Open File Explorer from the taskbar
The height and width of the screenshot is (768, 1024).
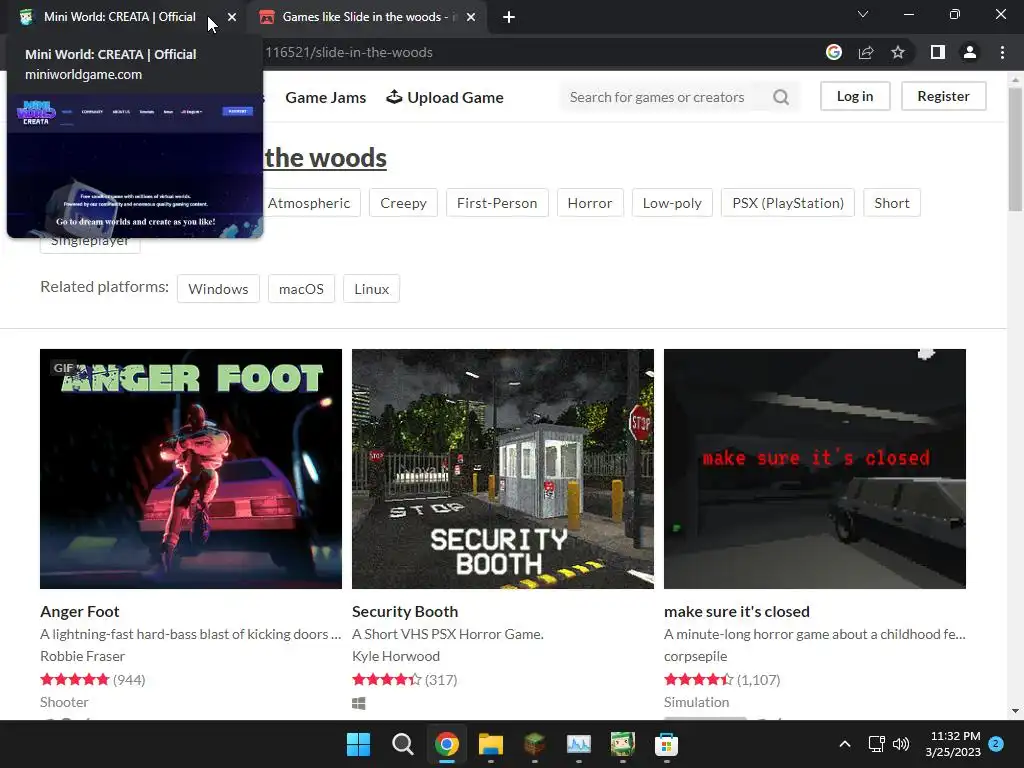(490, 744)
